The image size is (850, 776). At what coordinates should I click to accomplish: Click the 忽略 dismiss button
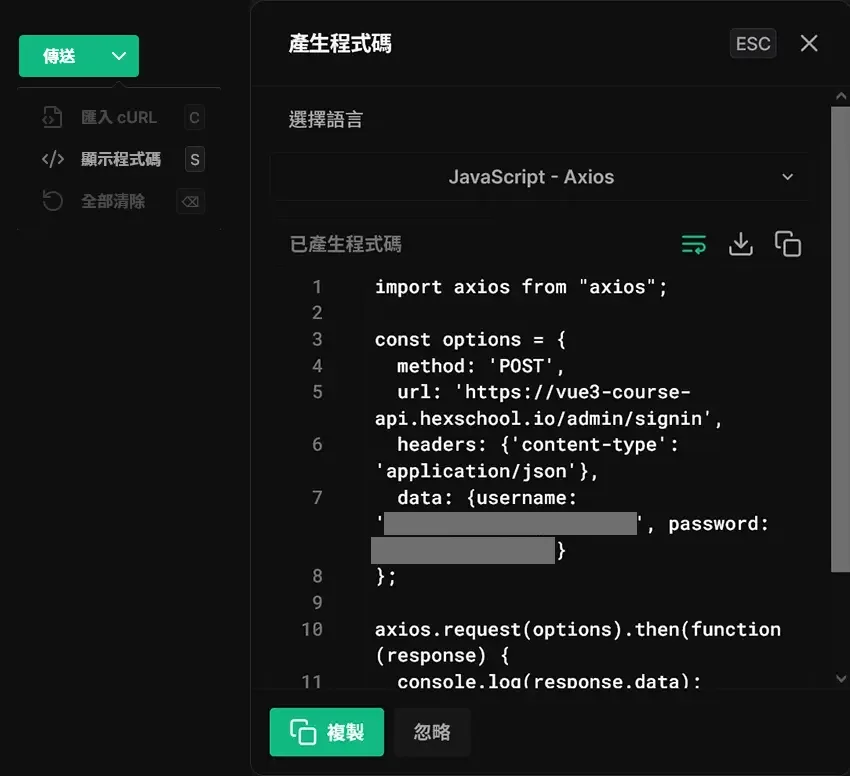point(432,732)
